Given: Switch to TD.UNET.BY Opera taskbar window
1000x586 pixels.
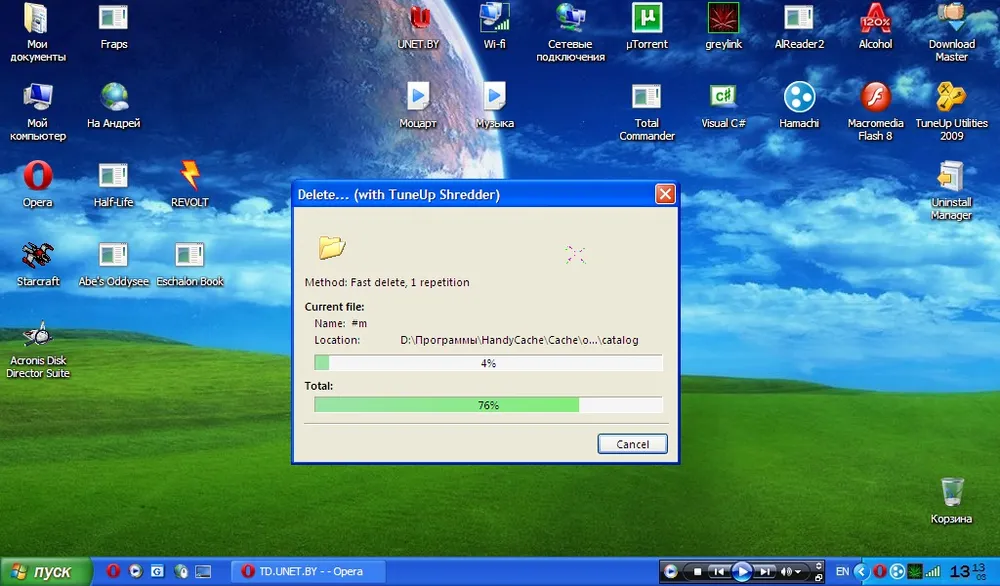Looking at the screenshot, I should (302, 572).
